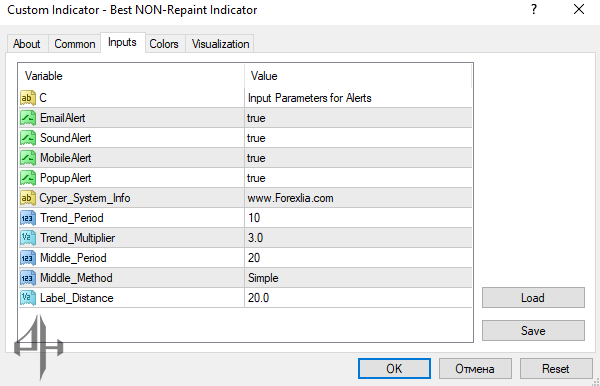Click the Trend_Period value field 10

click(x=358, y=218)
